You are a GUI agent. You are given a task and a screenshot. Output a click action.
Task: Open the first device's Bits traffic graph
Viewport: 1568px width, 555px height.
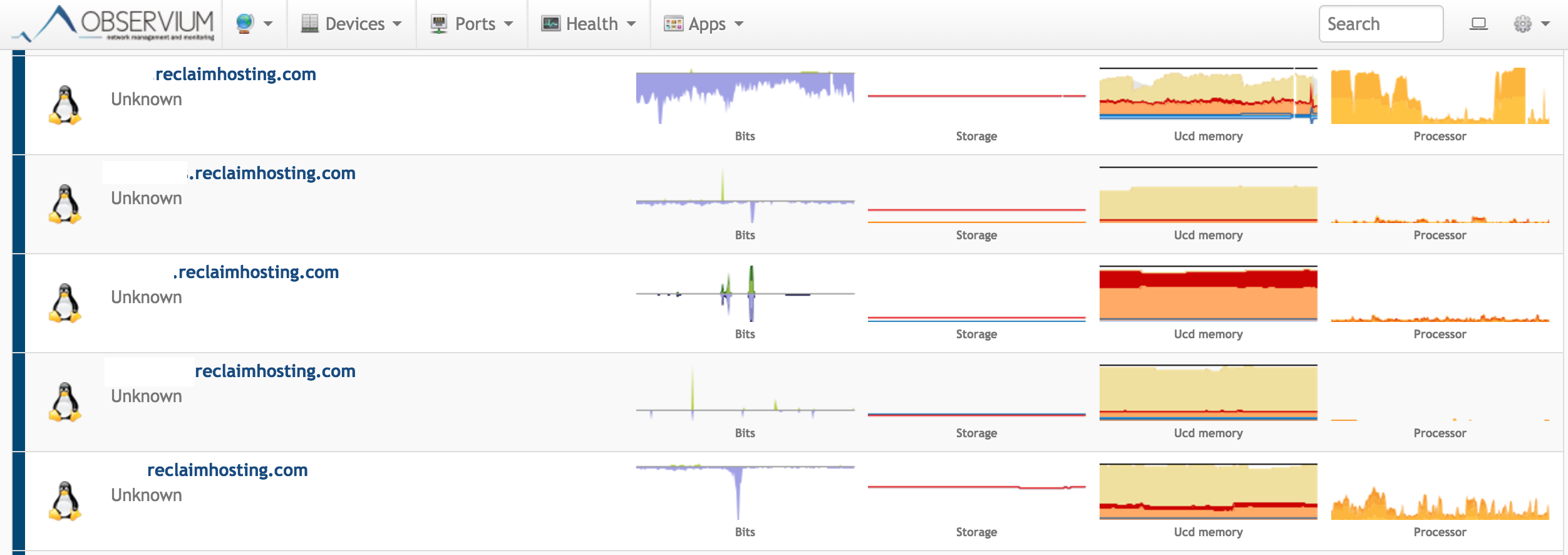(x=745, y=96)
